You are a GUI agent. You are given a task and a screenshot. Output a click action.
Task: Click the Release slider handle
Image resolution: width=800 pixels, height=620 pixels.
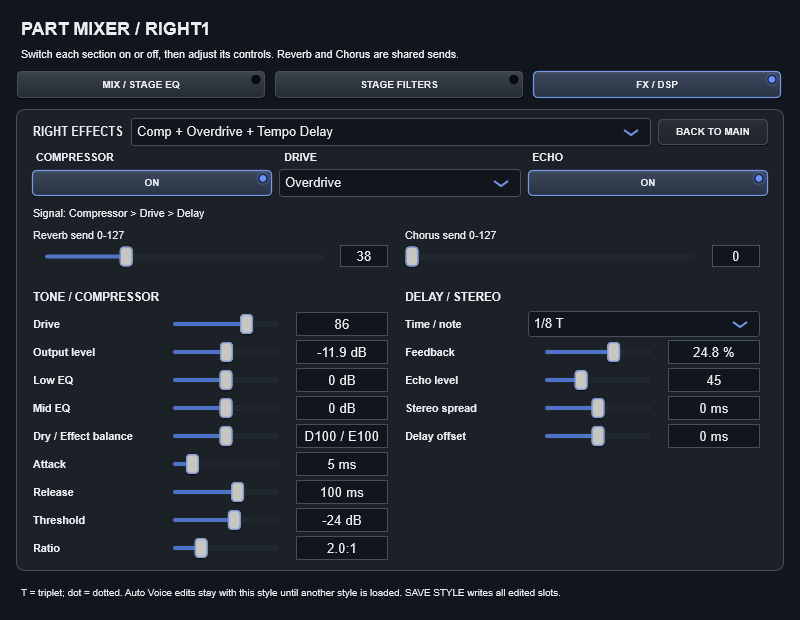point(237,492)
